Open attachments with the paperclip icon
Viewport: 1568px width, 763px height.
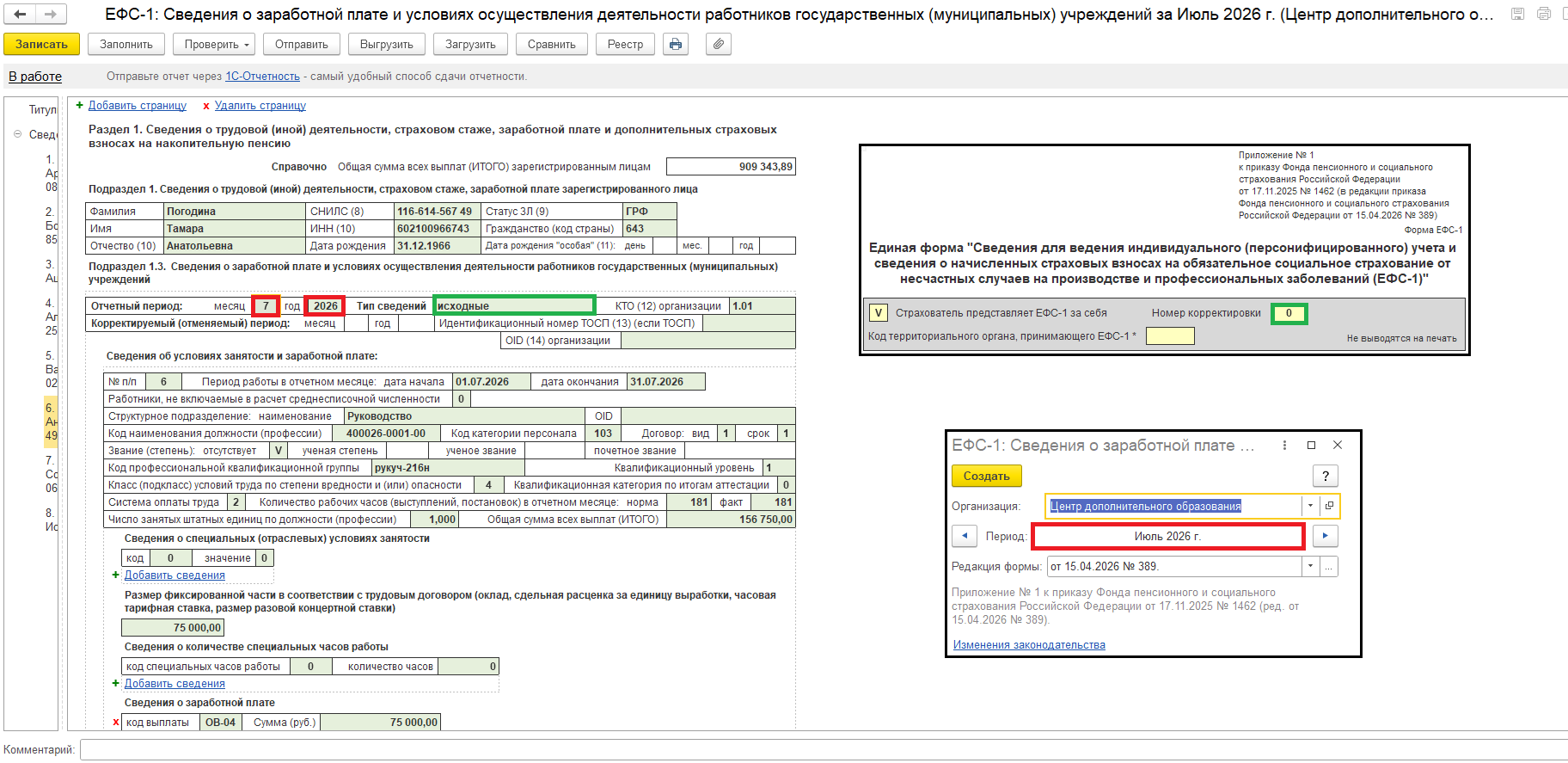coord(719,44)
